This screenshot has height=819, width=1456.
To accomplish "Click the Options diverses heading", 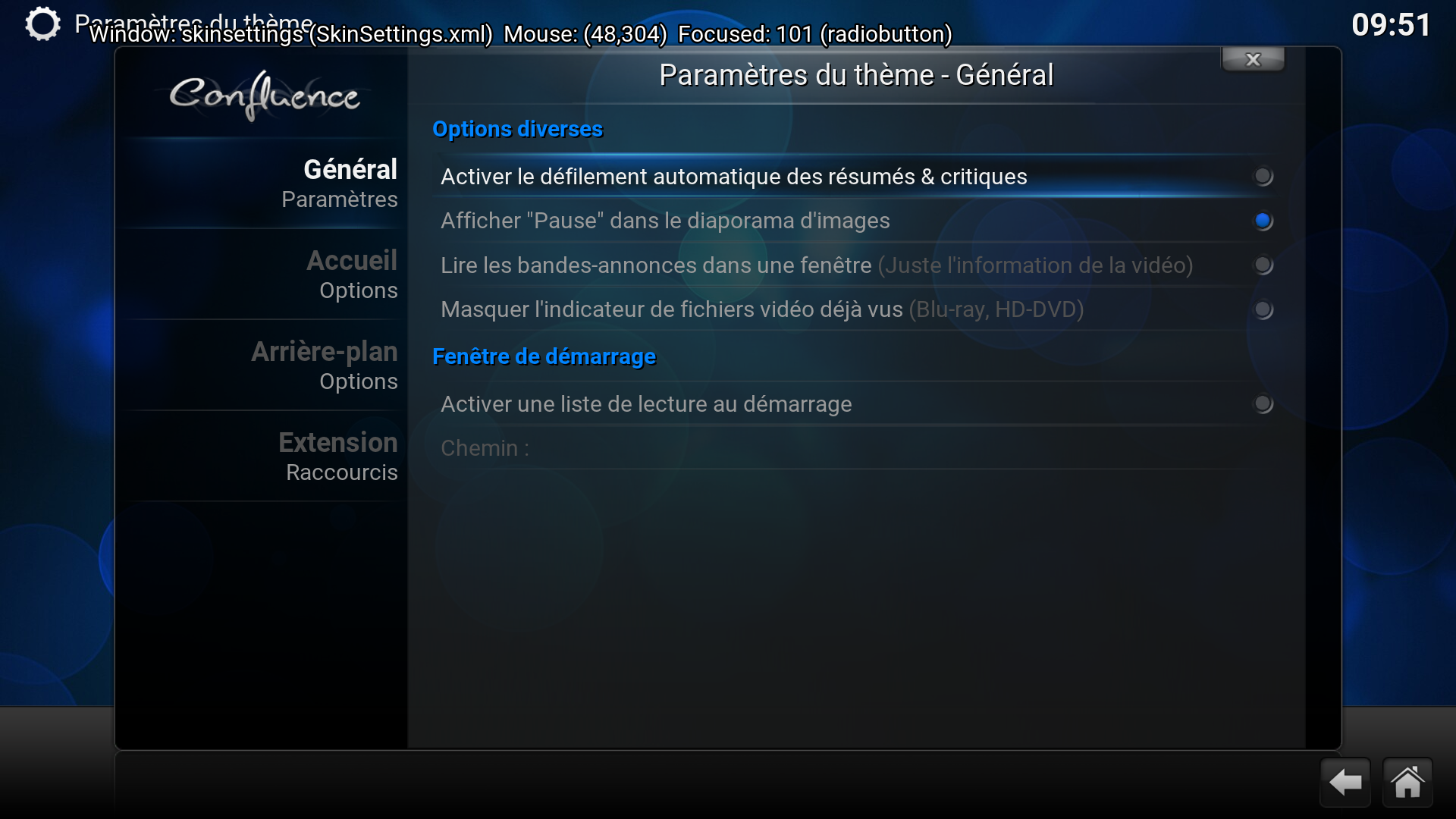I will pos(517,129).
